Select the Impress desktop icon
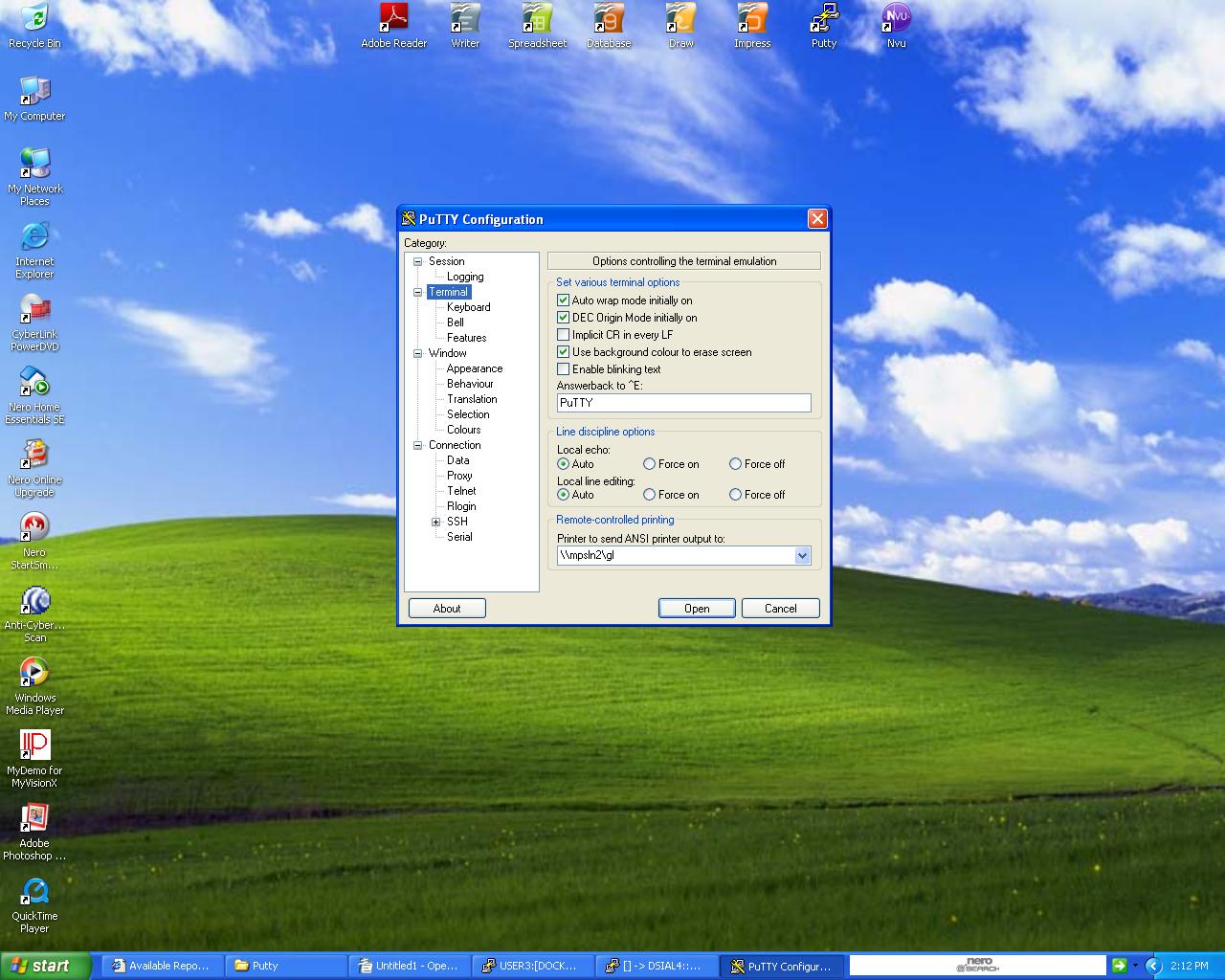This screenshot has width=1225, height=980. (x=752, y=26)
